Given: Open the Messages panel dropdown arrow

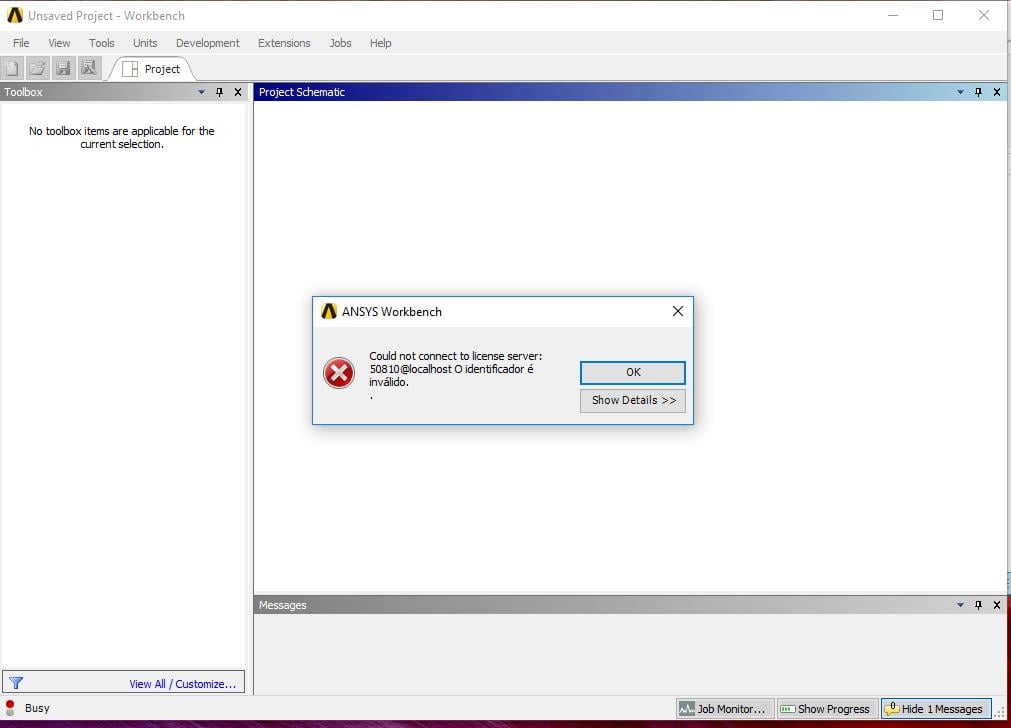Looking at the screenshot, I should point(960,605).
